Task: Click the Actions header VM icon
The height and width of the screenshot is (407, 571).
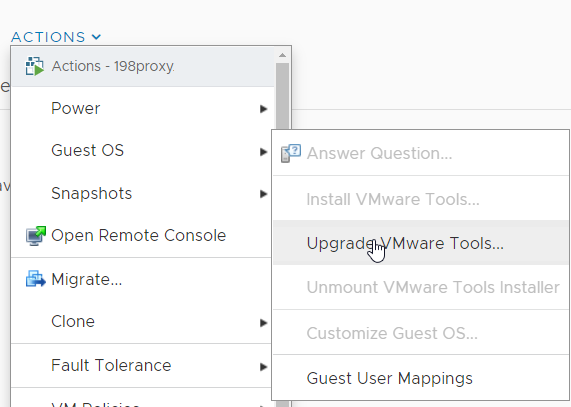Action: (35, 66)
